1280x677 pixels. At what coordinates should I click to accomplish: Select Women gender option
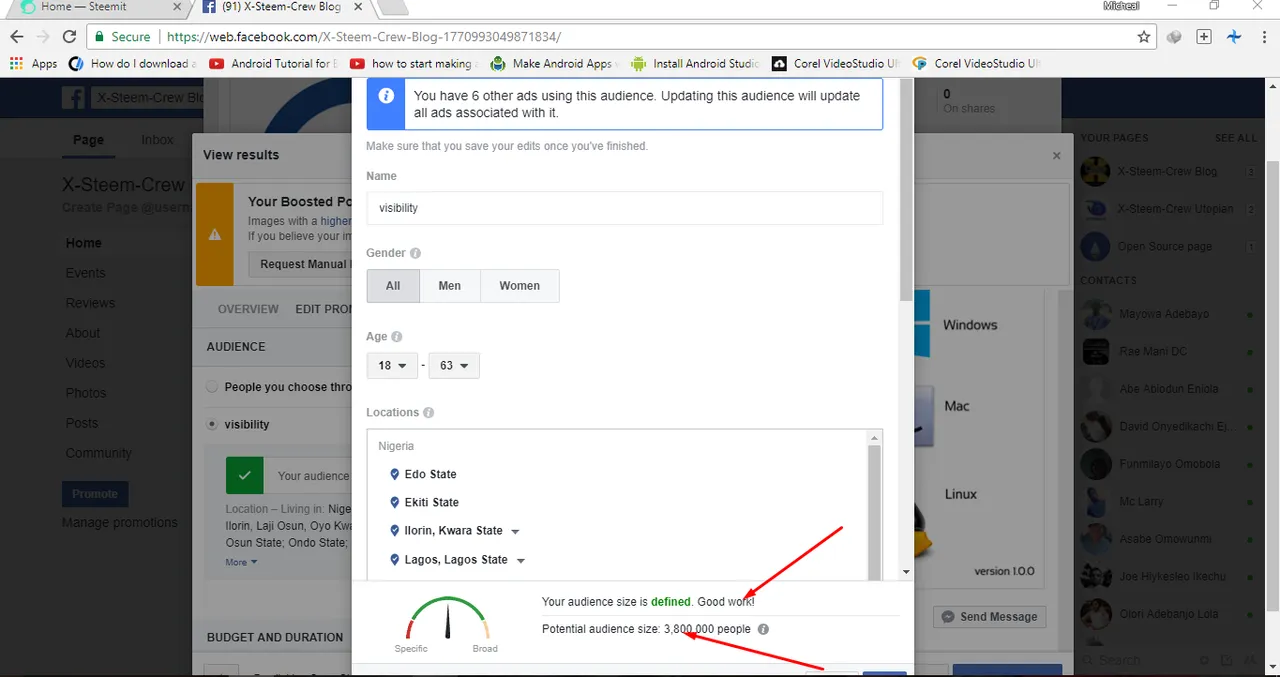tap(520, 286)
